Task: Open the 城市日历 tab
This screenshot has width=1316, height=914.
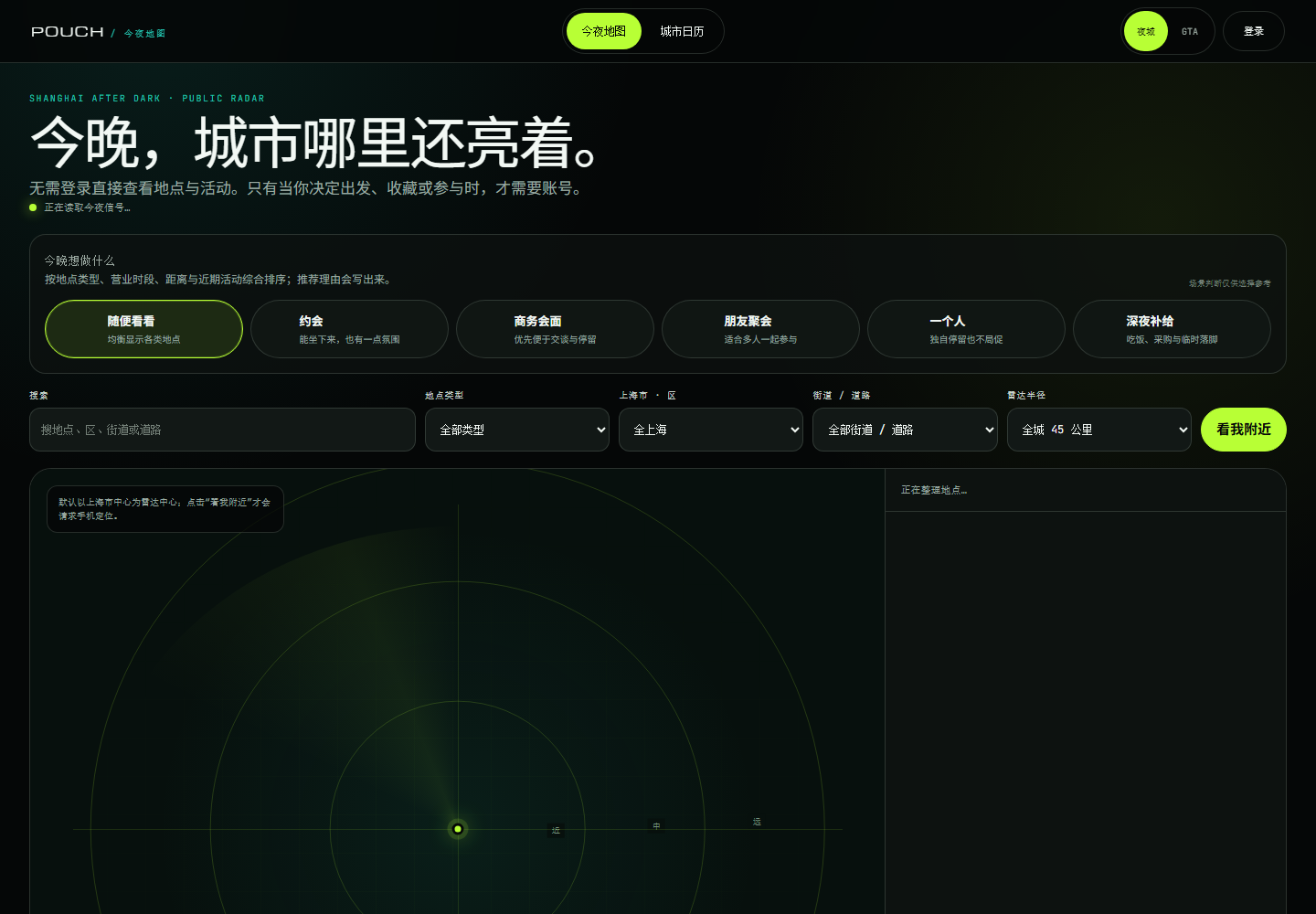Action: click(x=682, y=31)
